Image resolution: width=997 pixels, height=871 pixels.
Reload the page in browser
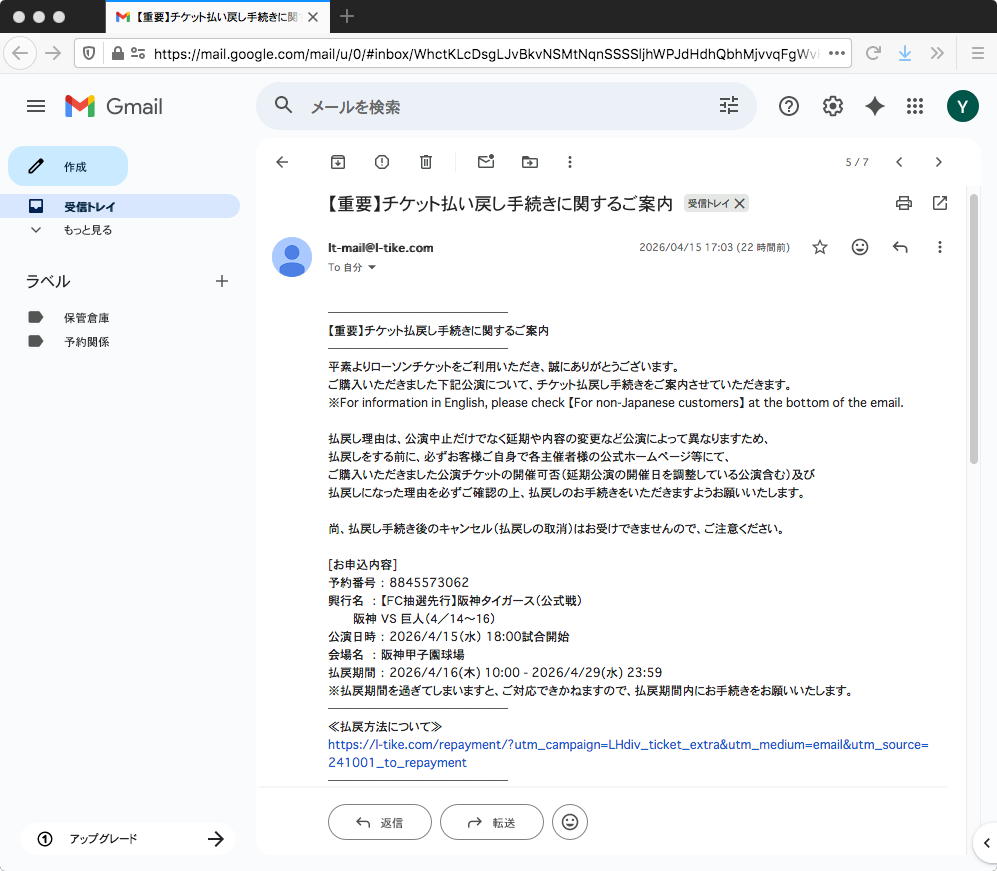(873, 53)
